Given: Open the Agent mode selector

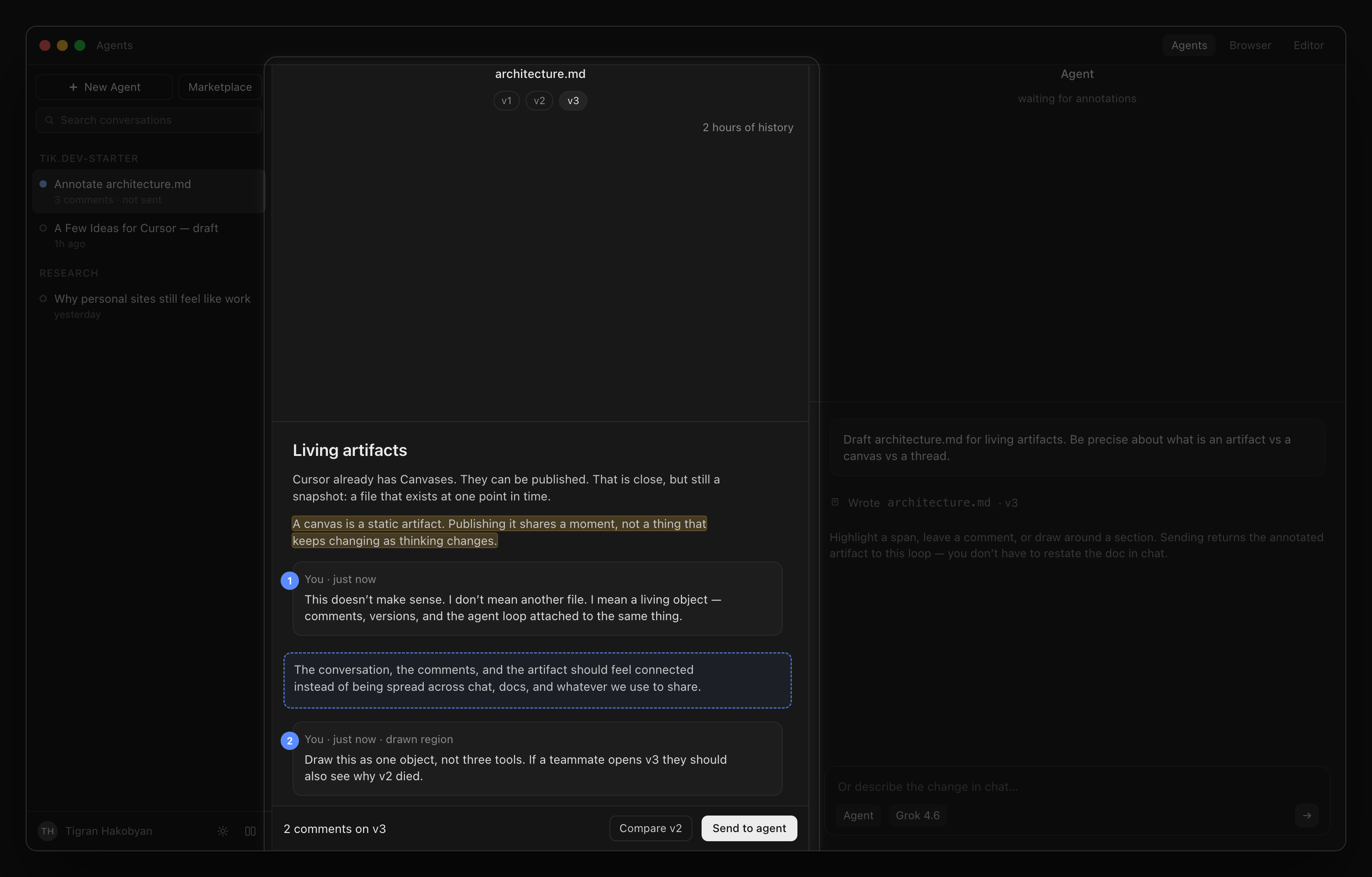Looking at the screenshot, I should coord(858,816).
